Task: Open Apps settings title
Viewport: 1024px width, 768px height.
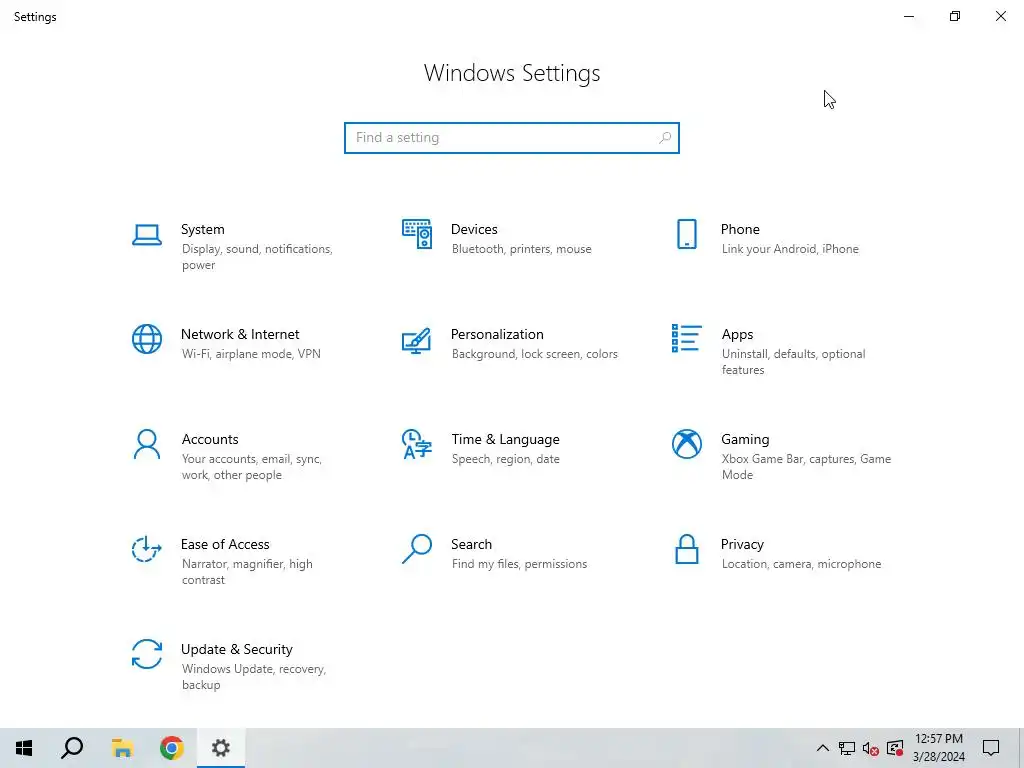Action: [737, 334]
